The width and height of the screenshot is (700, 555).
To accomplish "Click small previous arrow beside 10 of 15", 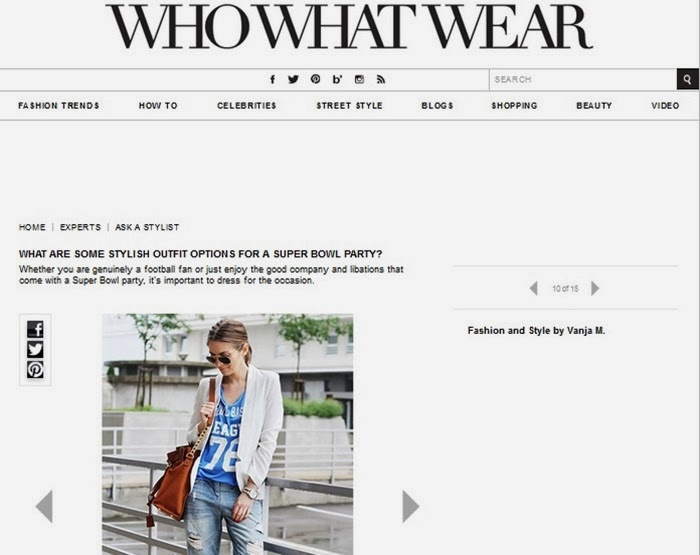I will [533, 288].
